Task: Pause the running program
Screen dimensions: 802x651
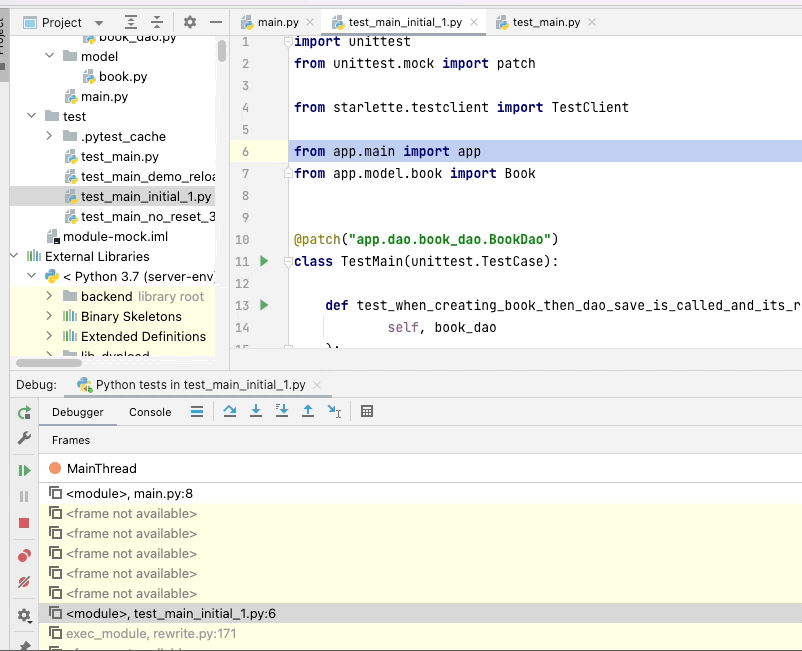Action: 22,496
